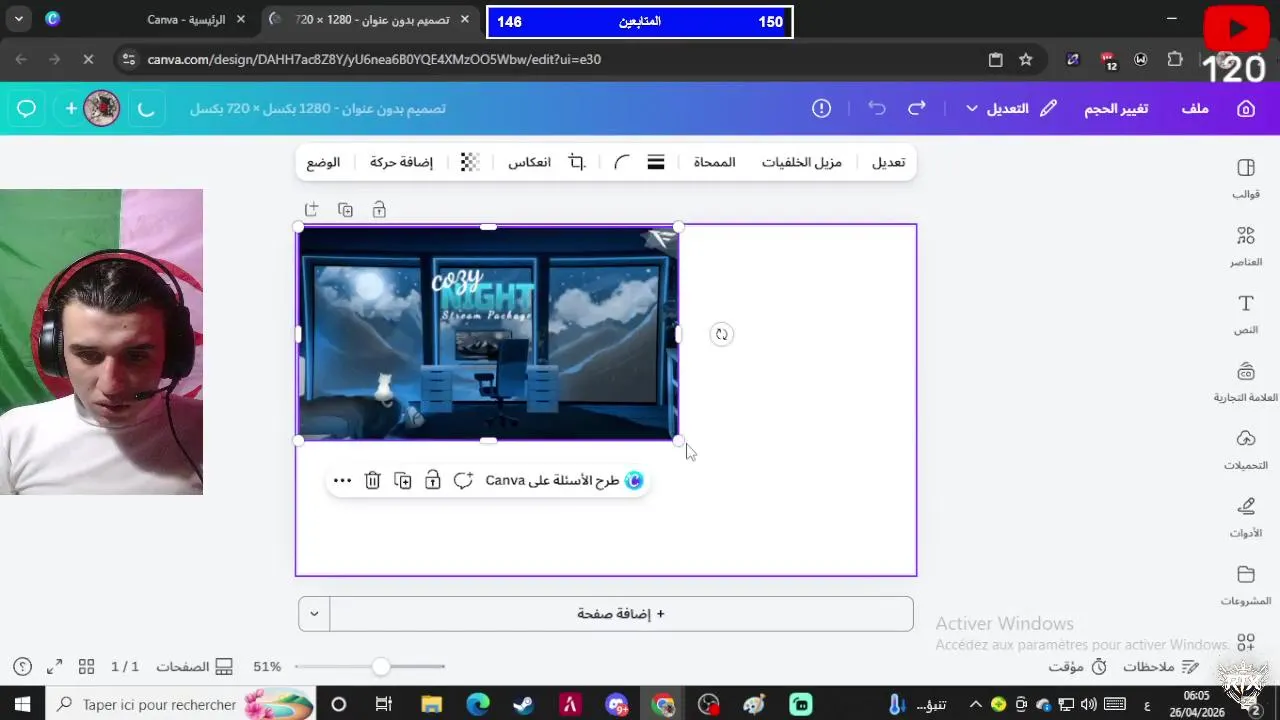The image size is (1280, 720).
Task: Open the Tools (الأدوات) sidebar panel
Action: pyautogui.click(x=1245, y=518)
